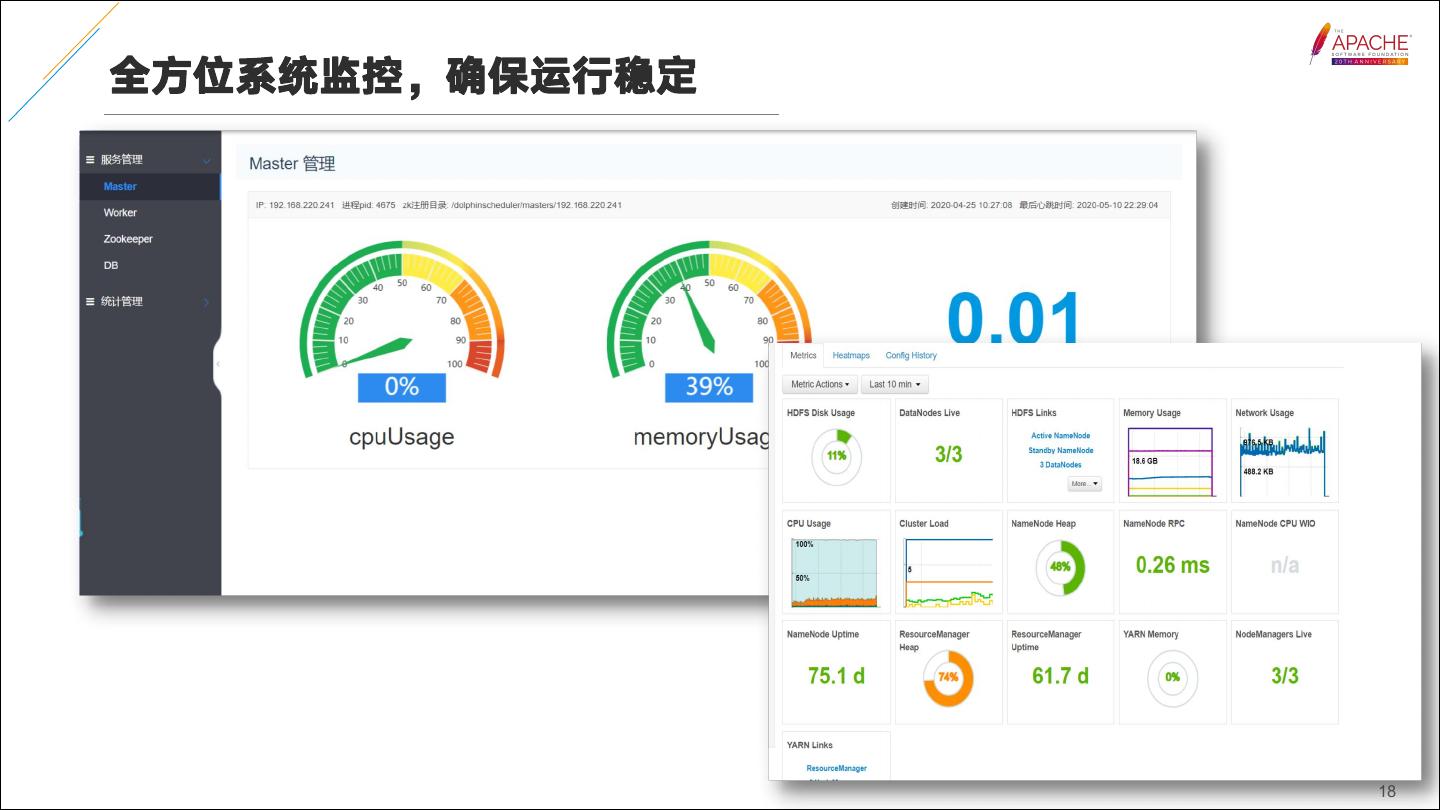The height and width of the screenshot is (810, 1440).
Task: Switch to the Config History tab
Action: coord(911,356)
